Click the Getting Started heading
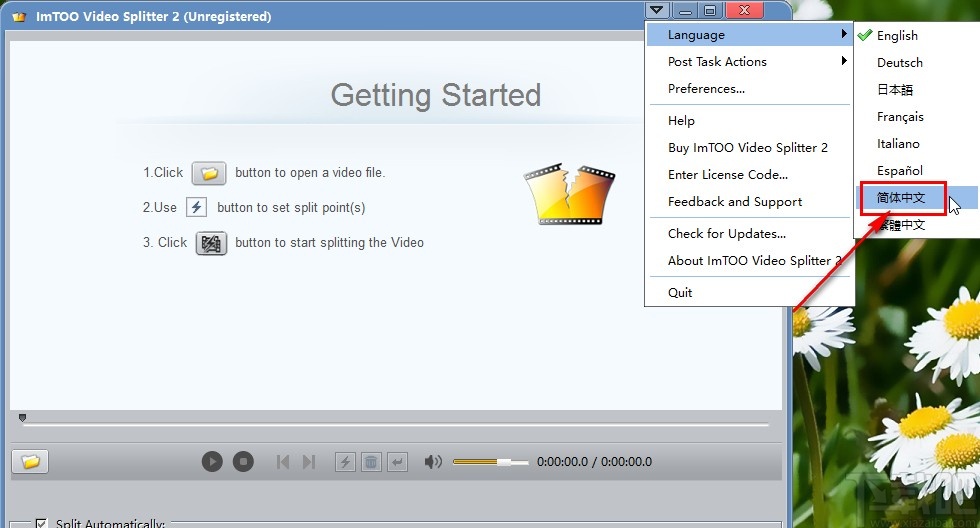The height and width of the screenshot is (528, 980). point(436,96)
